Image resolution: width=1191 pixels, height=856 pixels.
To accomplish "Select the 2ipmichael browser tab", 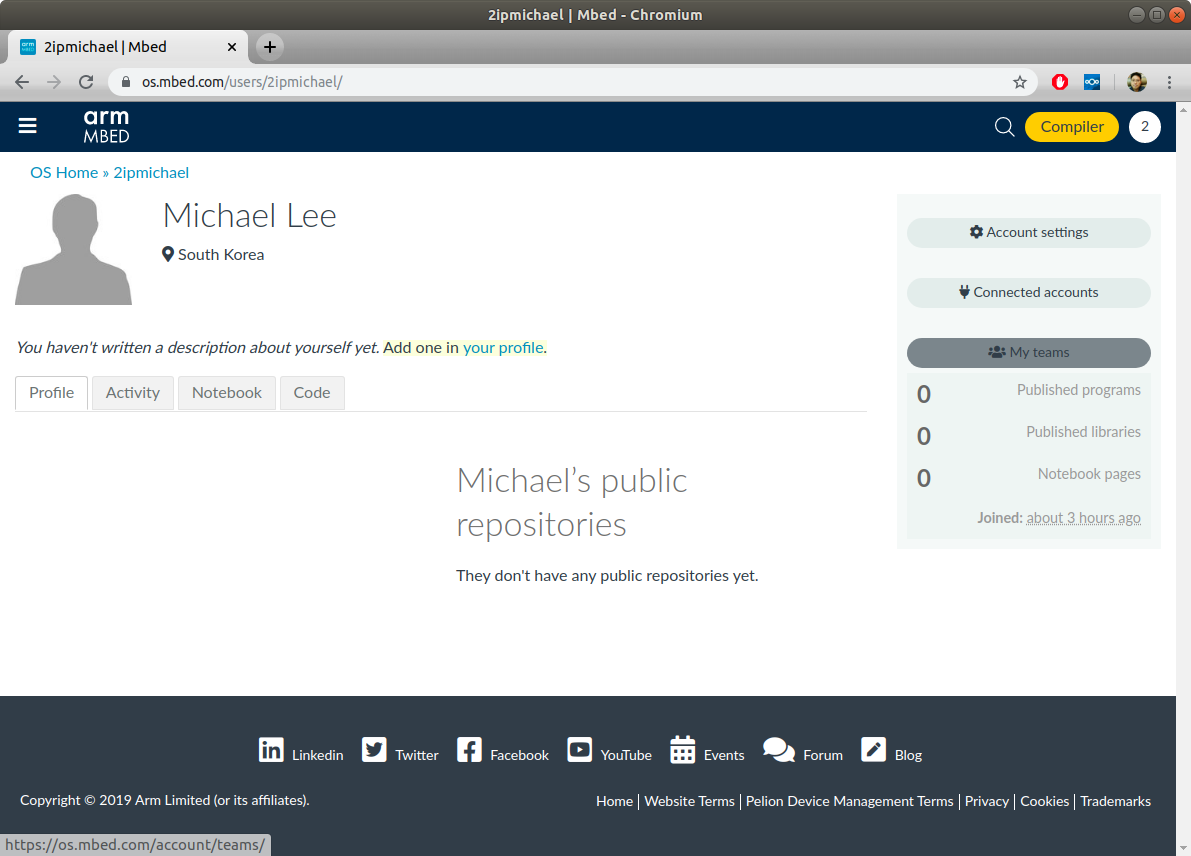I will pyautogui.click(x=128, y=47).
